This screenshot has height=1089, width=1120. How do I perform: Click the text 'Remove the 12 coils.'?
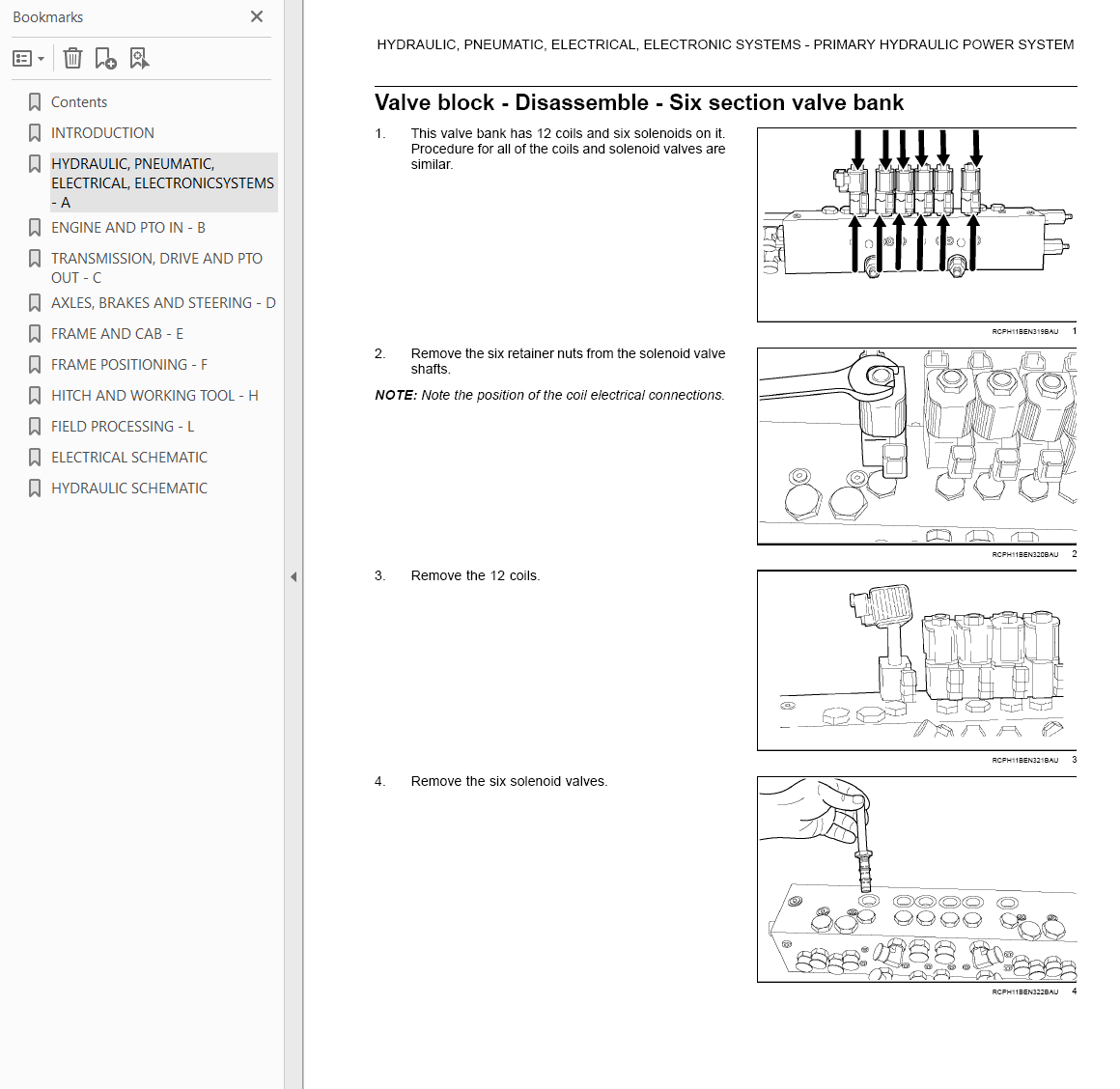click(x=475, y=575)
